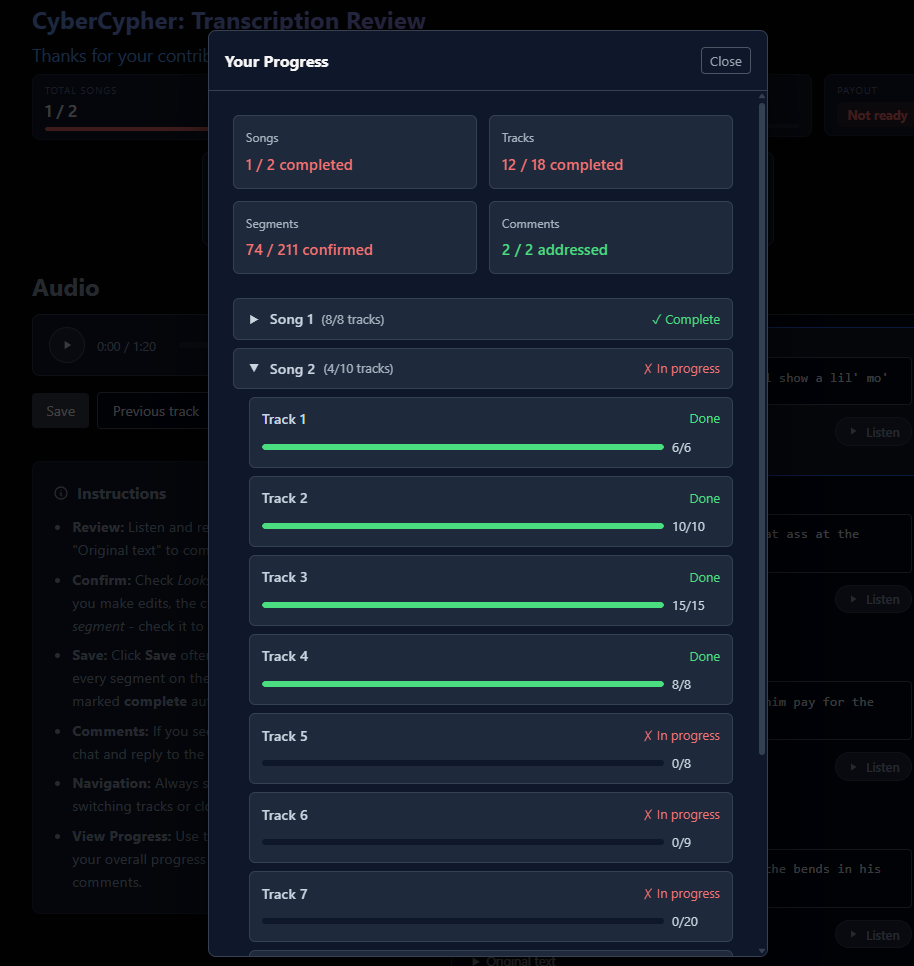Click Listen button below 'pay for the'

pyautogui.click(x=874, y=767)
